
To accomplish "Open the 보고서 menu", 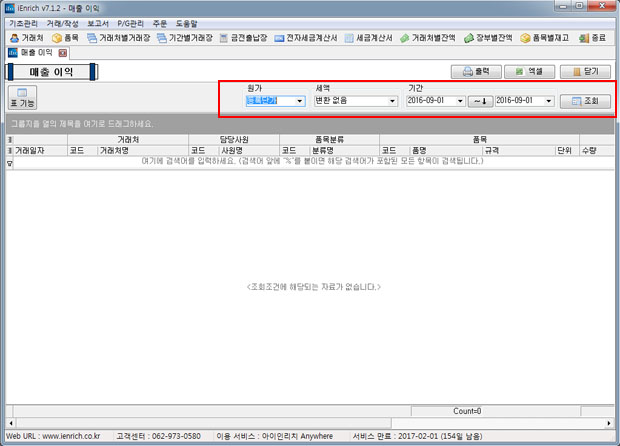I will pos(97,21).
